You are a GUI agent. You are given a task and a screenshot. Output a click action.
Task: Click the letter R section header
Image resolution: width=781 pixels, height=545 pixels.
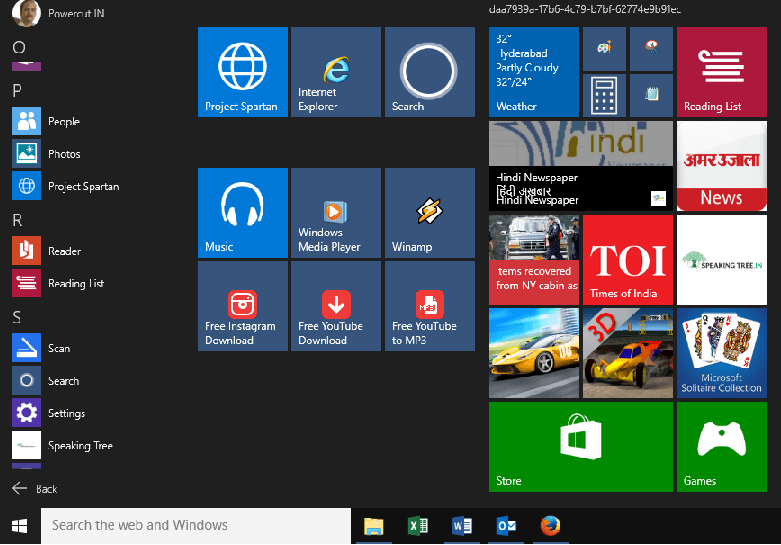coord(17,220)
